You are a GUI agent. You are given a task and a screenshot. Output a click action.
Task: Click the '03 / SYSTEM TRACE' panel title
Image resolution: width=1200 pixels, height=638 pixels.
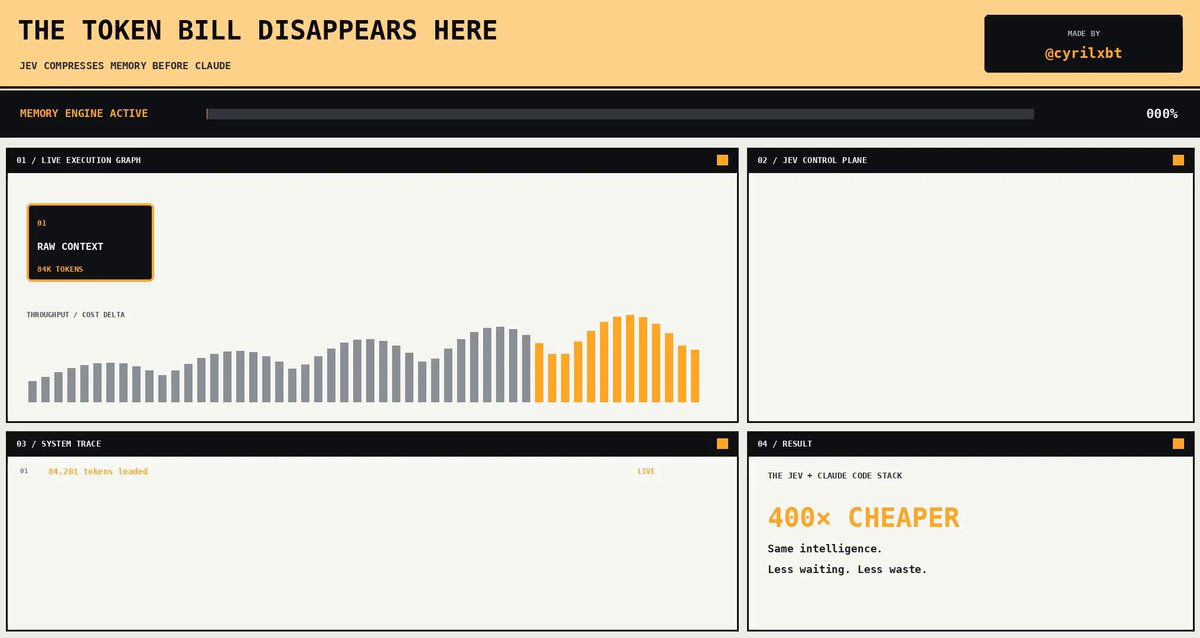tap(59, 443)
